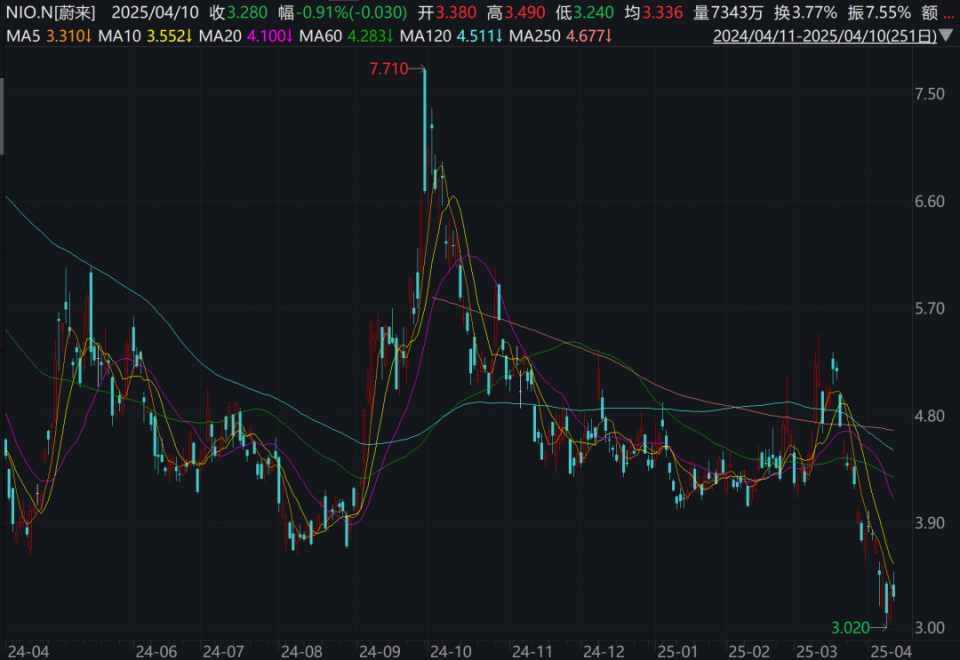This screenshot has width=960, height=660.
Task: Click the gray scrollbar handle on left edge
Action: [x=2, y=116]
